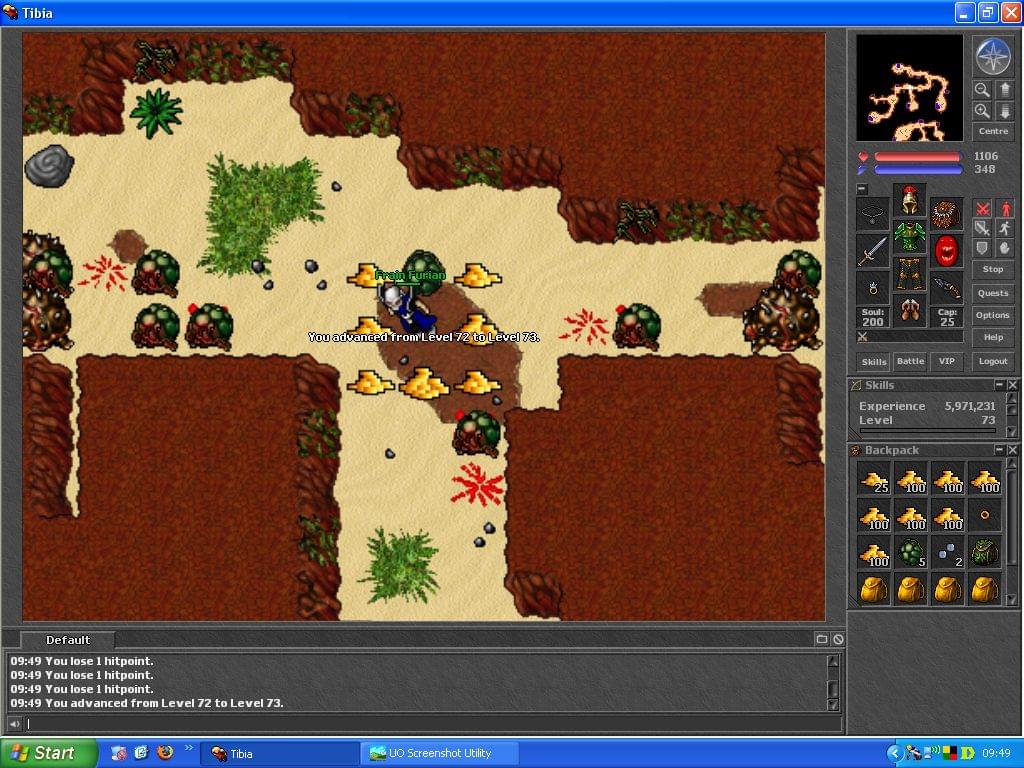Select the amulet necklace slot
The image size is (1024, 768).
tap(873, 214)
